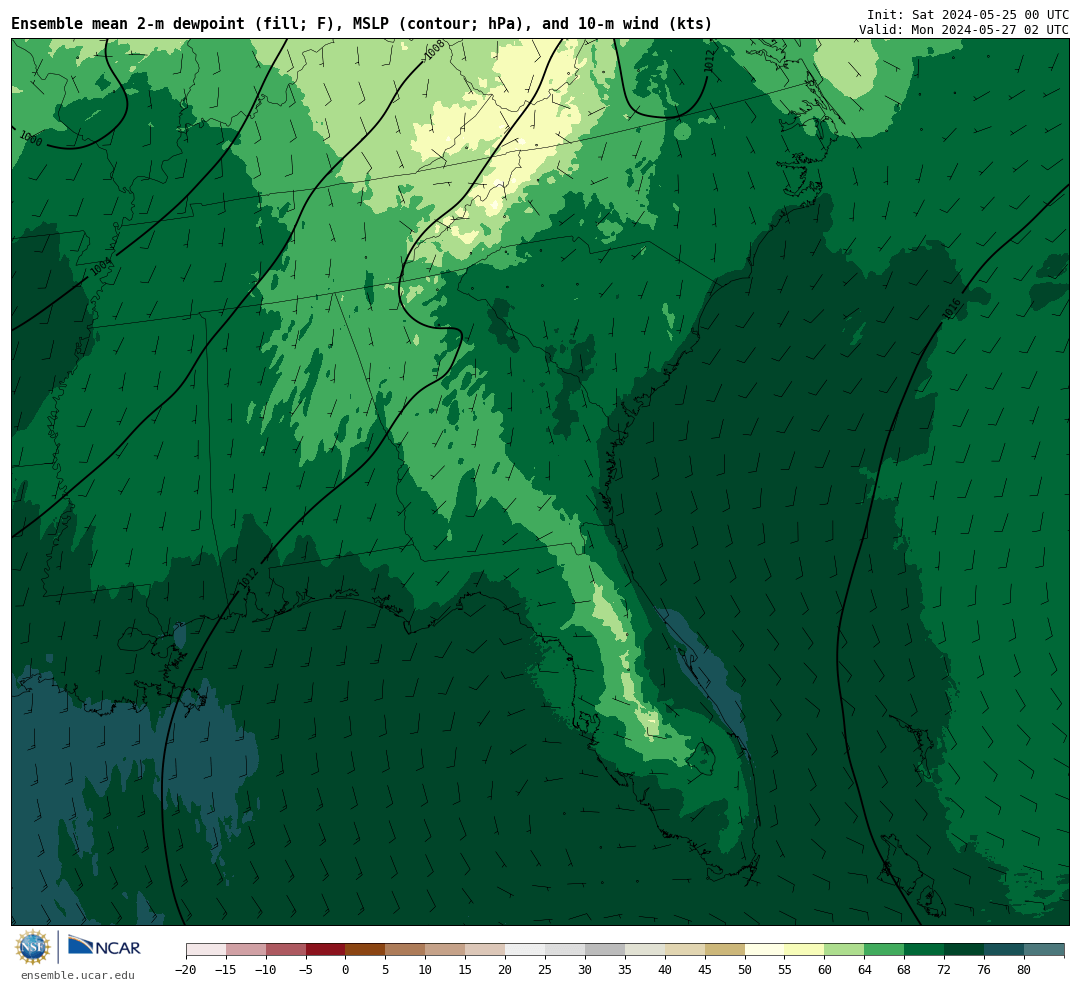Image resolution: width=1080 pixels, height=988 pixels.
Task: Click the colorbar label -20
Action: click(x=186, y=970)
